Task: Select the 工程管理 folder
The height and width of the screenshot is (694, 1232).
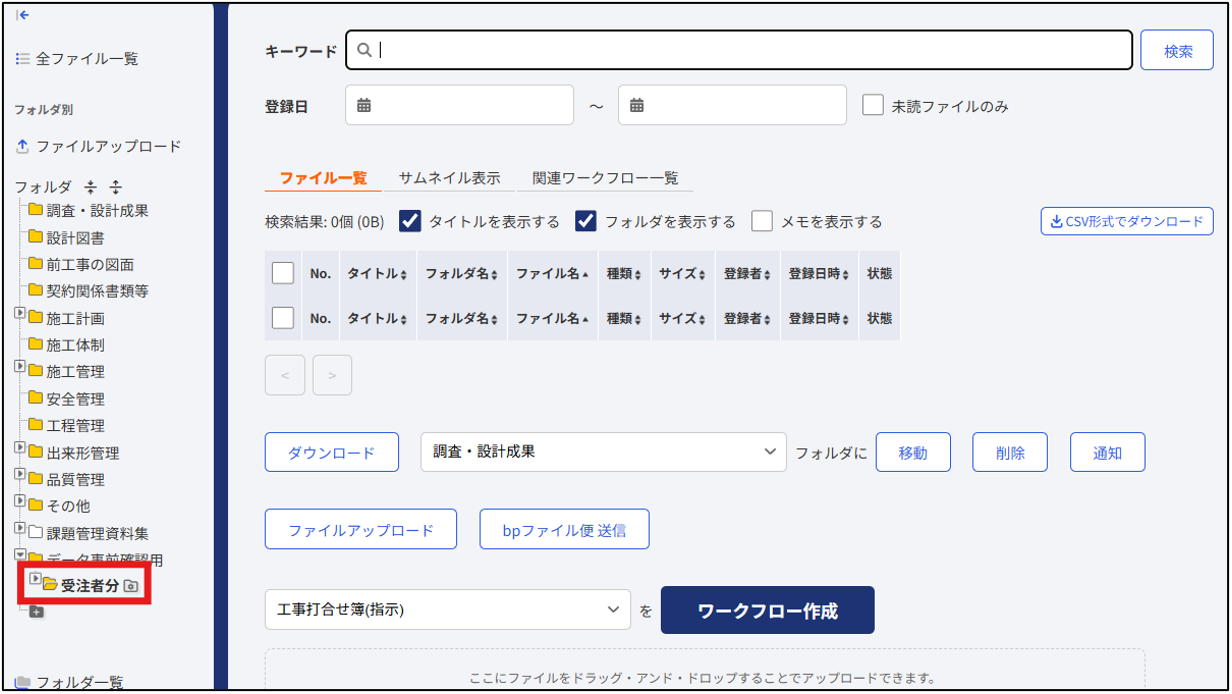Action: [x=66, y=425]
